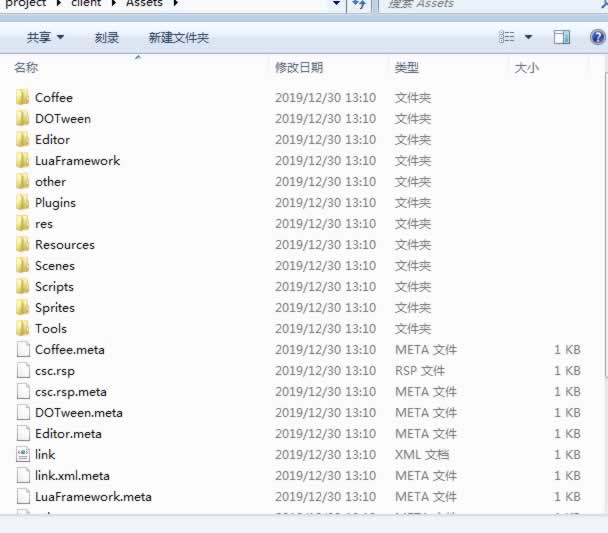Select the LuaFramework folder icon
This screenshot has height=533, width=608.
point(23,160)
